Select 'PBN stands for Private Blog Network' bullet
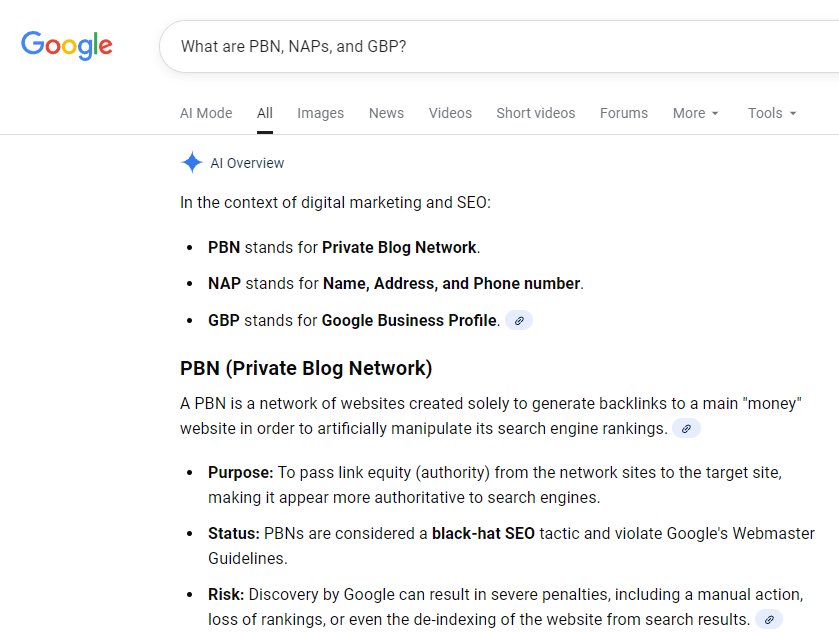The height and width of the screenshot is (633, 839). point(344,248)
